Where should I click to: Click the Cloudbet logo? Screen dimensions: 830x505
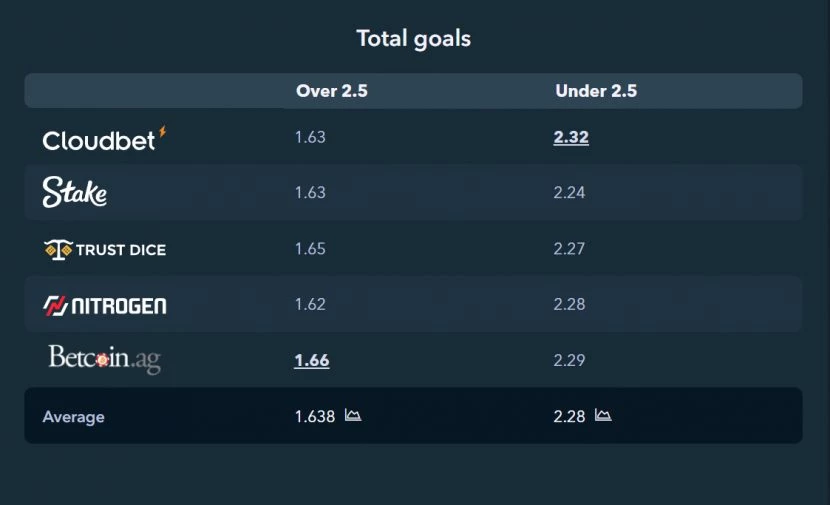click(x=104, y=139)
